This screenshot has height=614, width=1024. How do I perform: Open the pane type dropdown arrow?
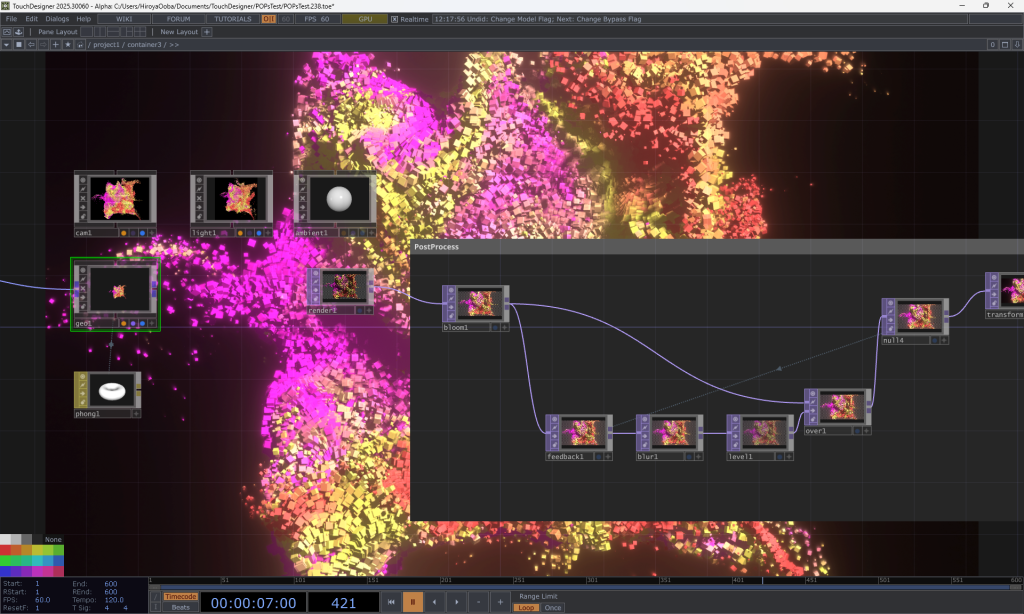(x=7, y=44)
